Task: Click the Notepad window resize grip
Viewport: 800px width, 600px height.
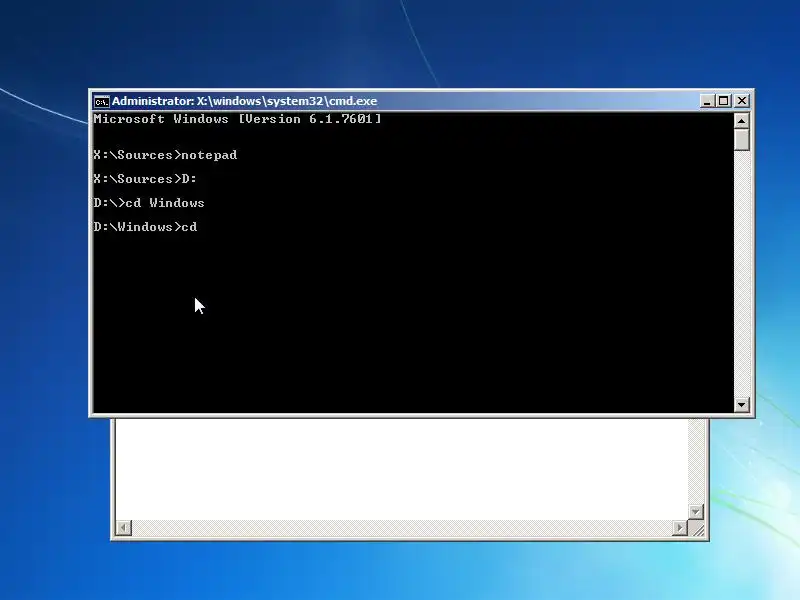Action: coord(697,528)
